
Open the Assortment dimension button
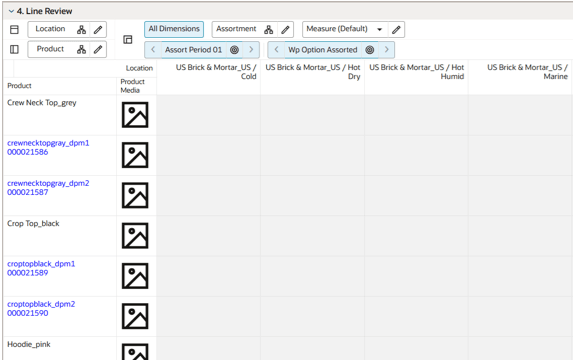[x=236, y=29]
